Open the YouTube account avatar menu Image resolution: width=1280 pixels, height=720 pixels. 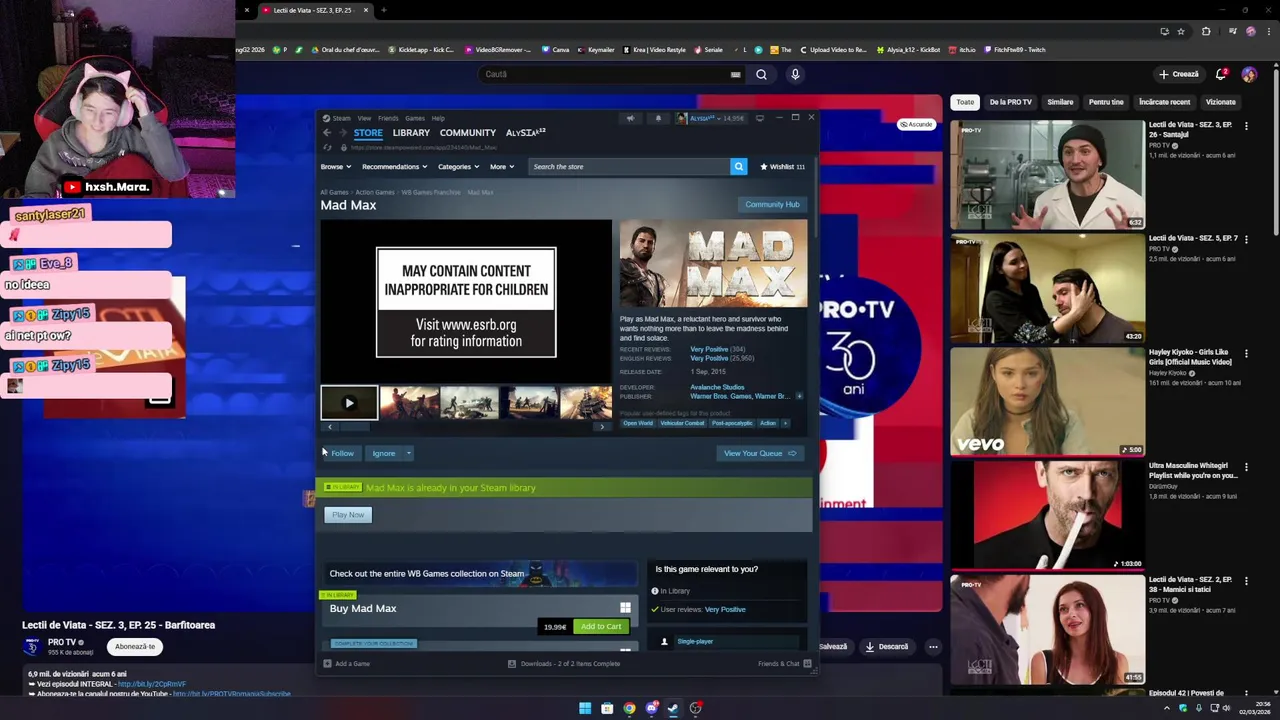1249,74
